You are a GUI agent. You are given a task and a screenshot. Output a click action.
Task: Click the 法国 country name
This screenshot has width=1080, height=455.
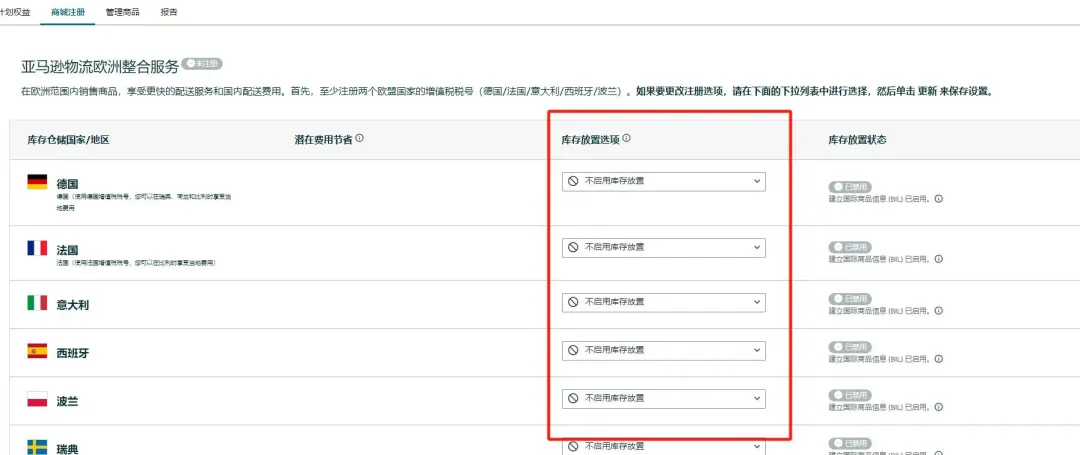click(x=68, y=250)
